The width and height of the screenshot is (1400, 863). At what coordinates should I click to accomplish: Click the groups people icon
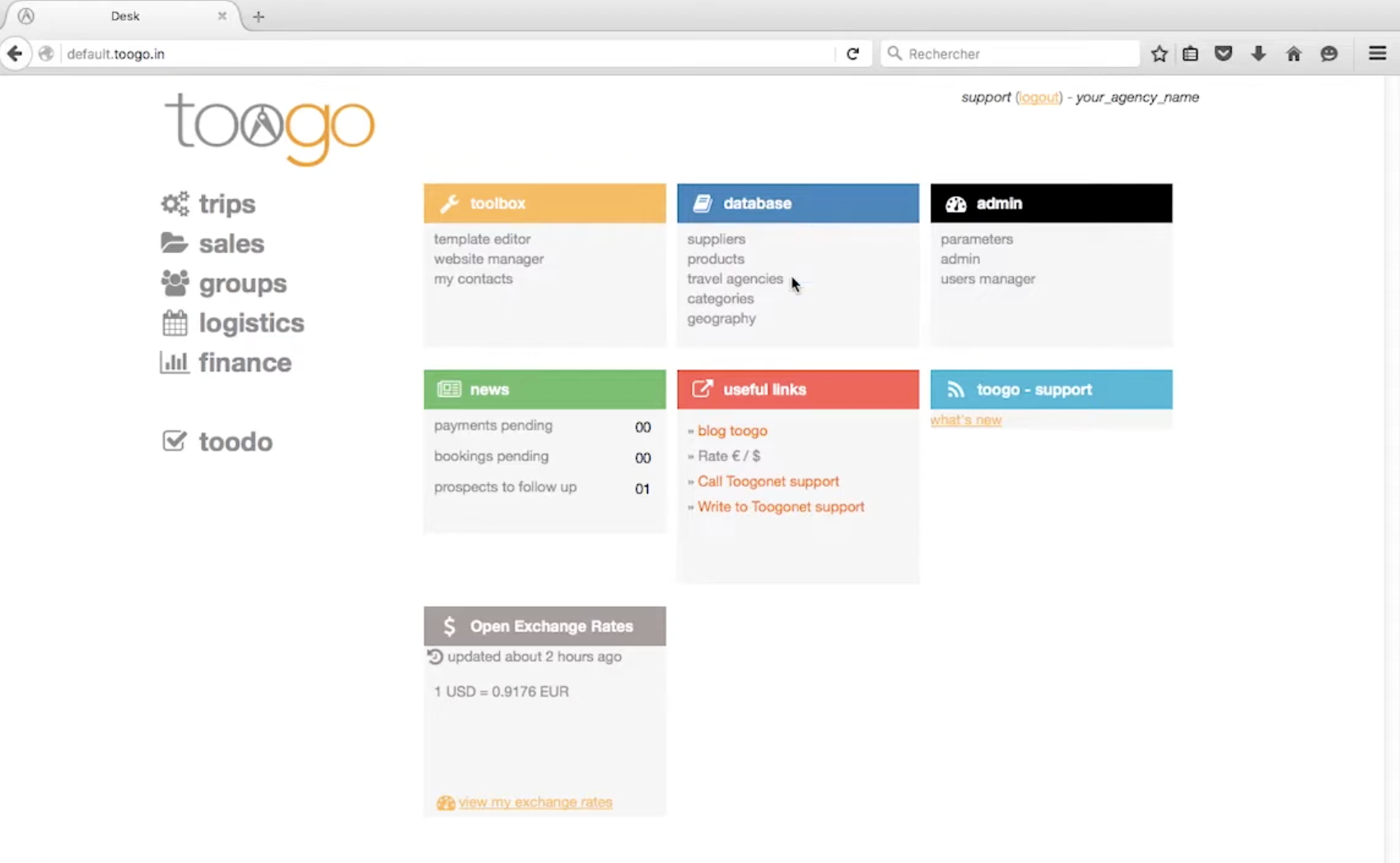click(174, 282)
